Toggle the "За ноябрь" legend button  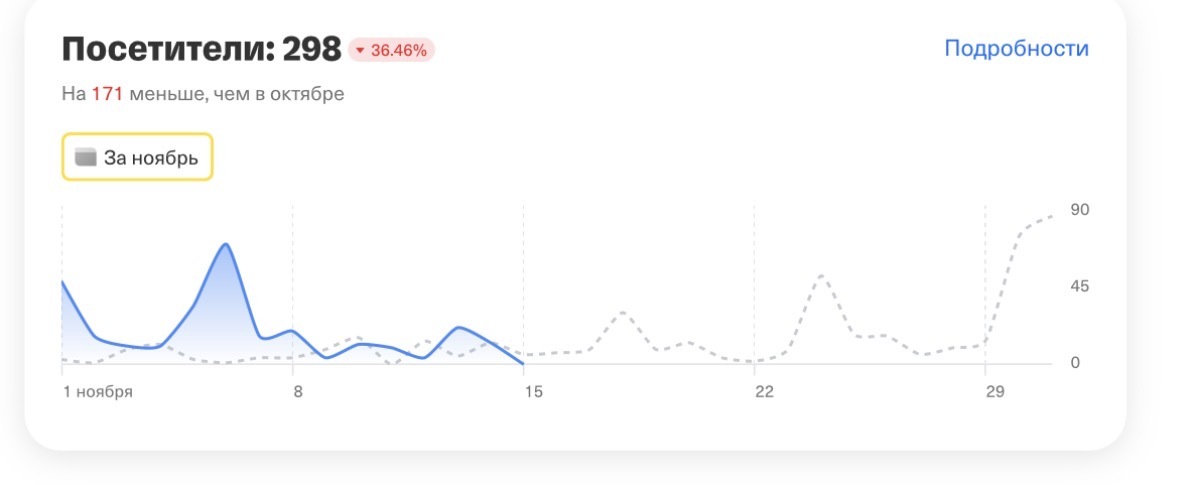point(138,157)
